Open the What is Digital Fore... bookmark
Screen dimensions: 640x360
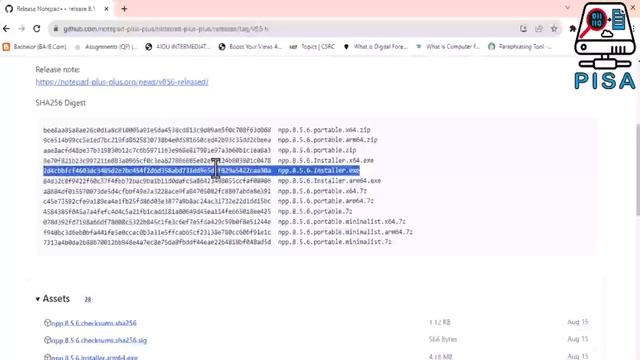pyautogui.click(x=376, y=47)
